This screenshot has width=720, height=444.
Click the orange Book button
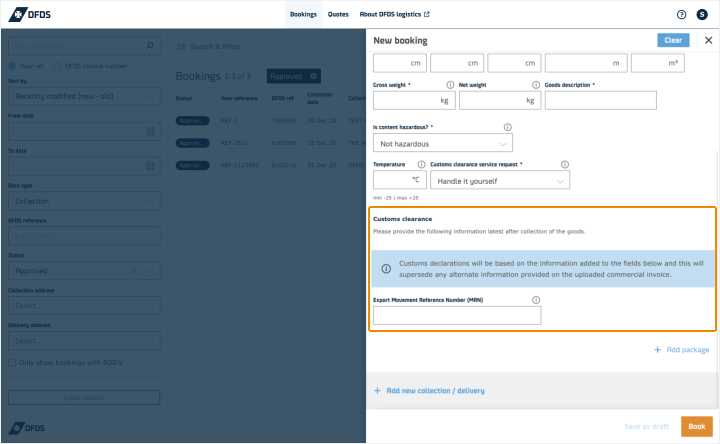coord(697,427)
